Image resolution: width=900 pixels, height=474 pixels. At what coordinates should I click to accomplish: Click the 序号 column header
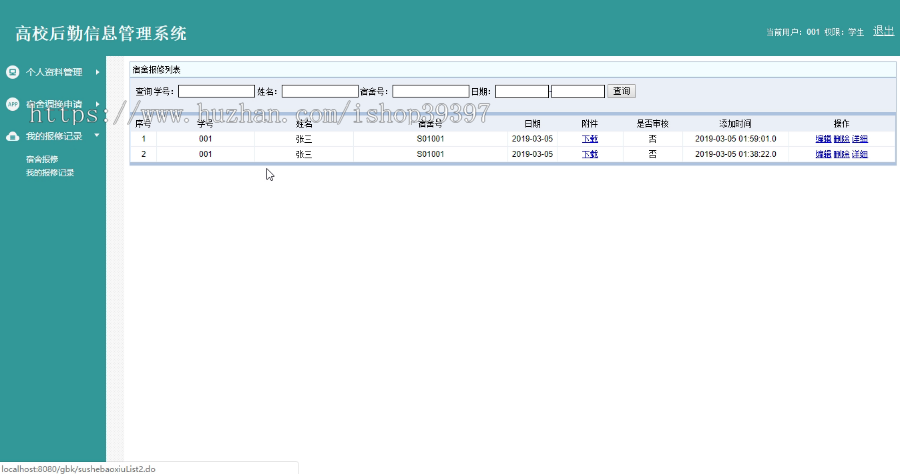143,123
